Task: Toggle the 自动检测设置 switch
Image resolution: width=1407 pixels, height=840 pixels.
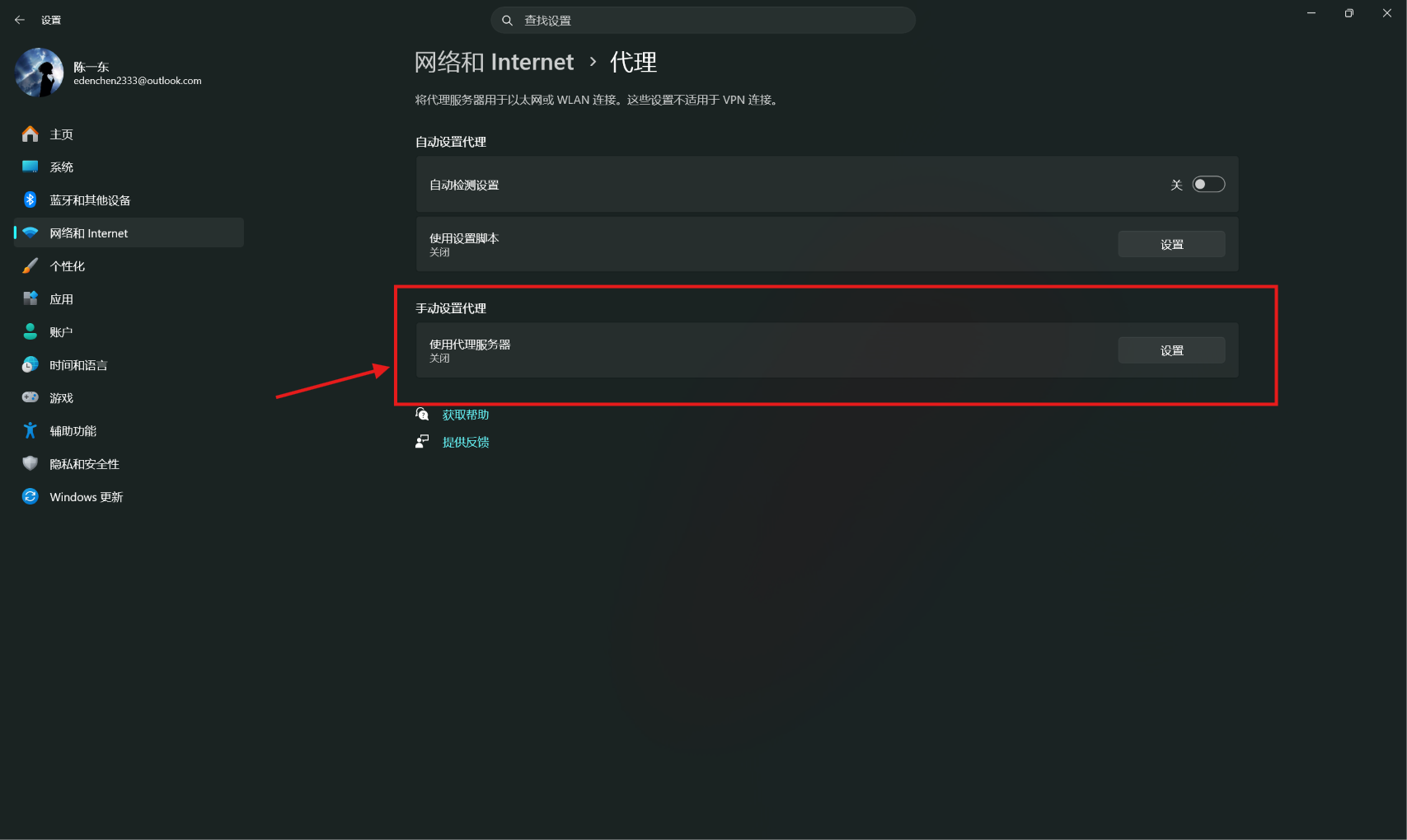Action: tap(1208, 185)
